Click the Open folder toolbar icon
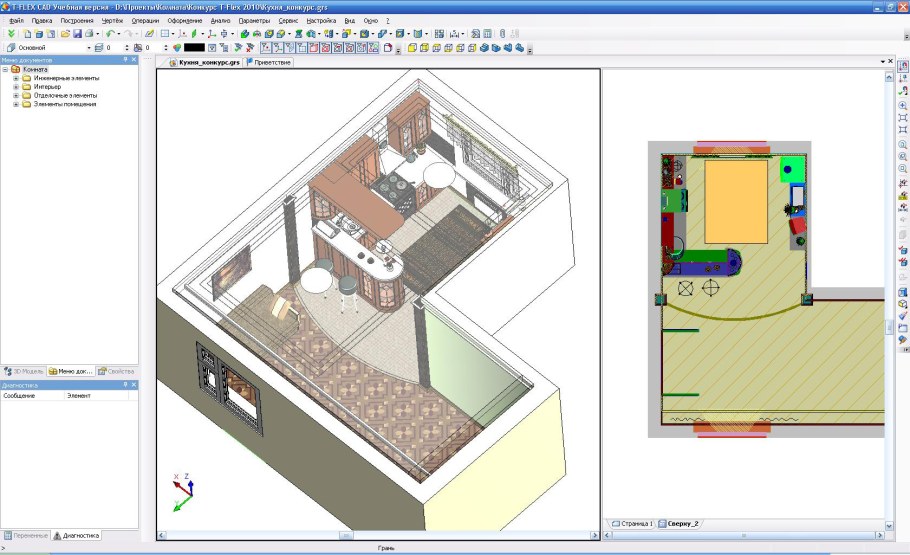Image resolution: width=910 pixels, height=555 pixels. [63, 33]
